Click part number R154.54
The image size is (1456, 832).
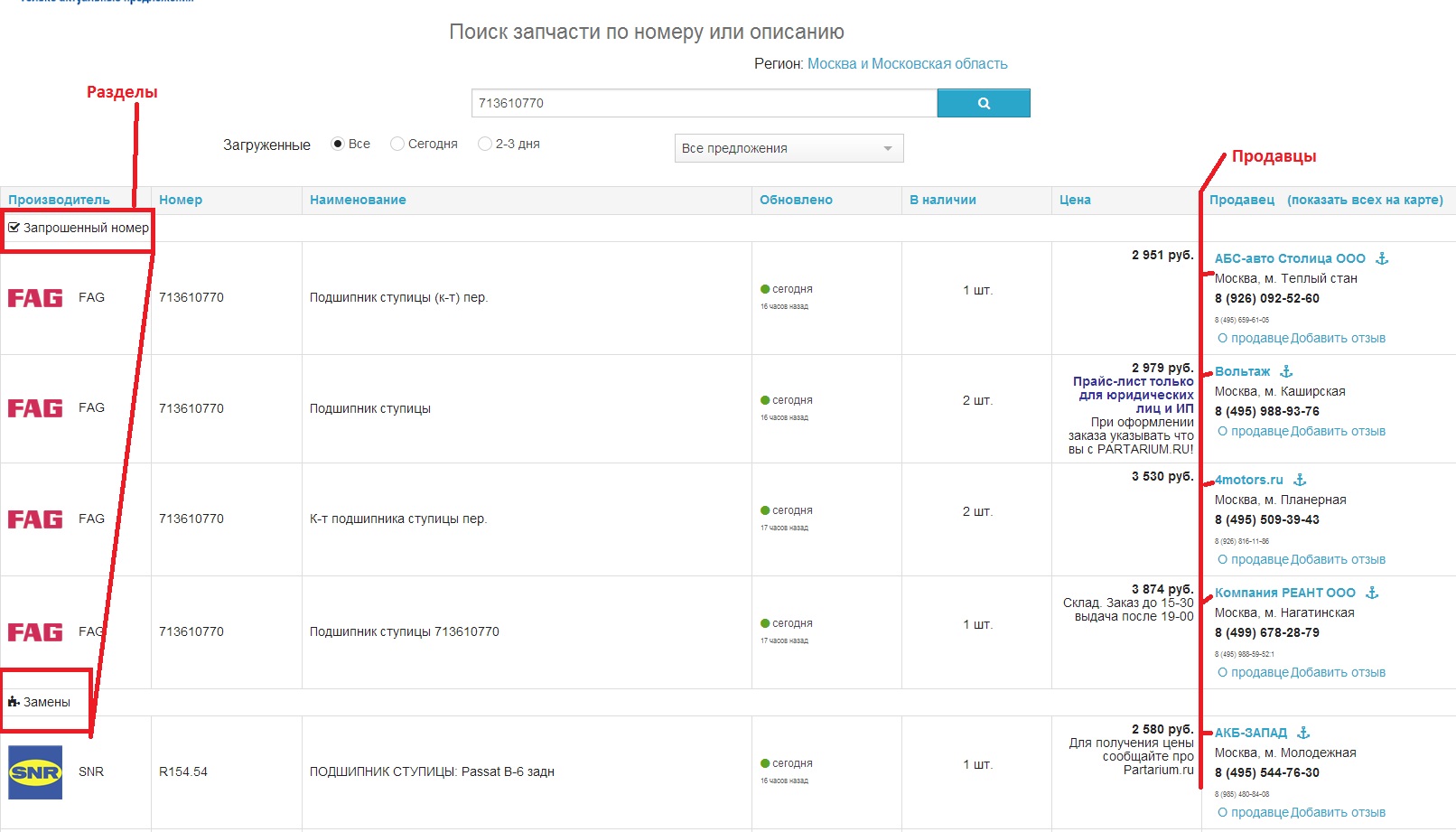tap(183, 771)
